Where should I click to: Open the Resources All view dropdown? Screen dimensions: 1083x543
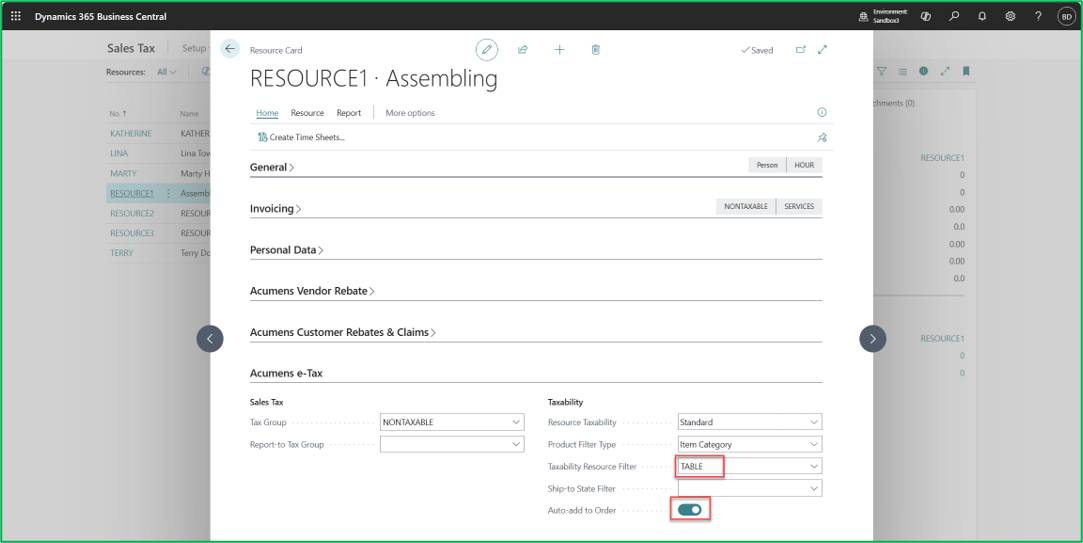(x=166, y=72)
